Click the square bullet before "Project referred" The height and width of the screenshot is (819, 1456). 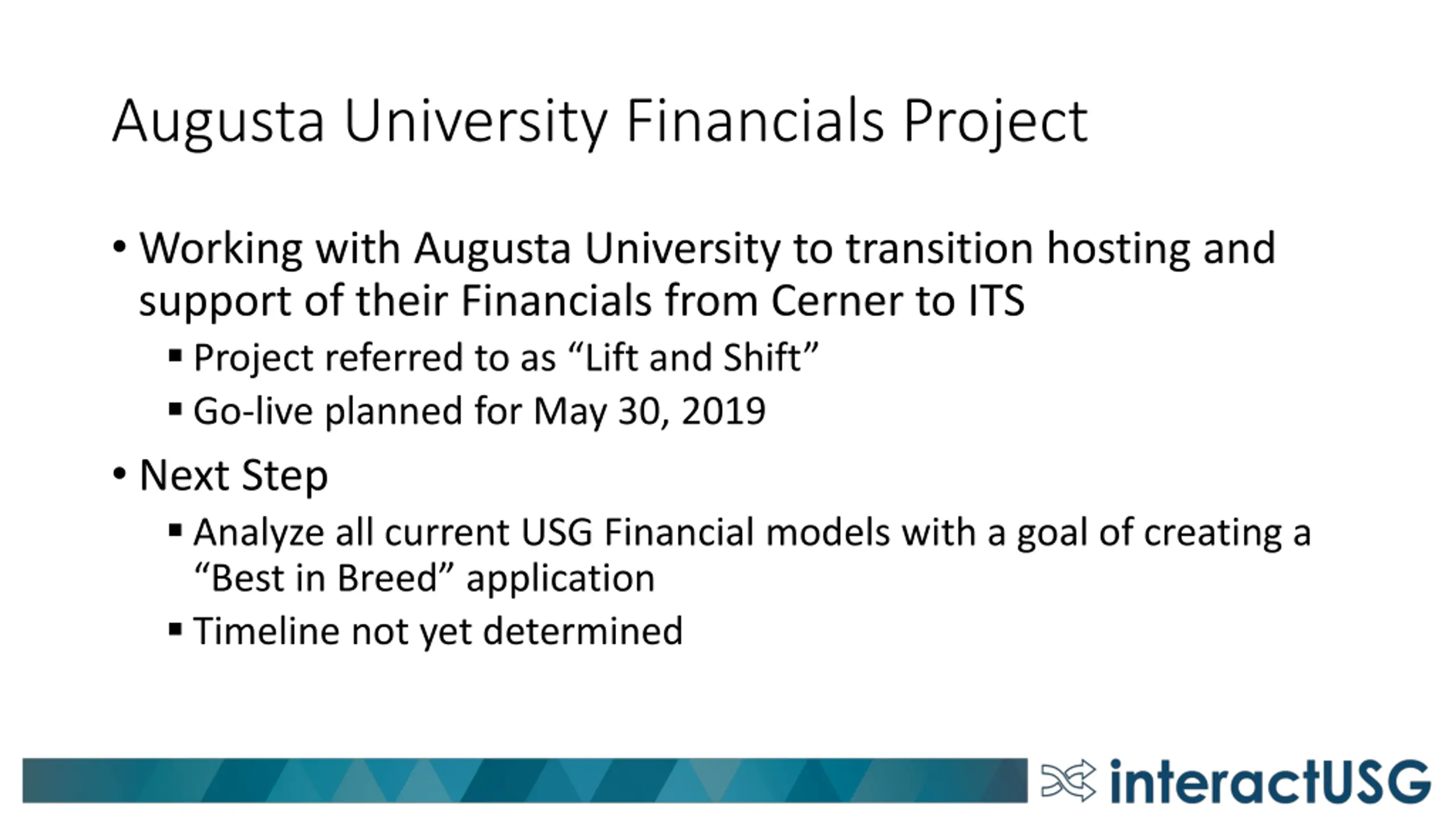[175, 357]
